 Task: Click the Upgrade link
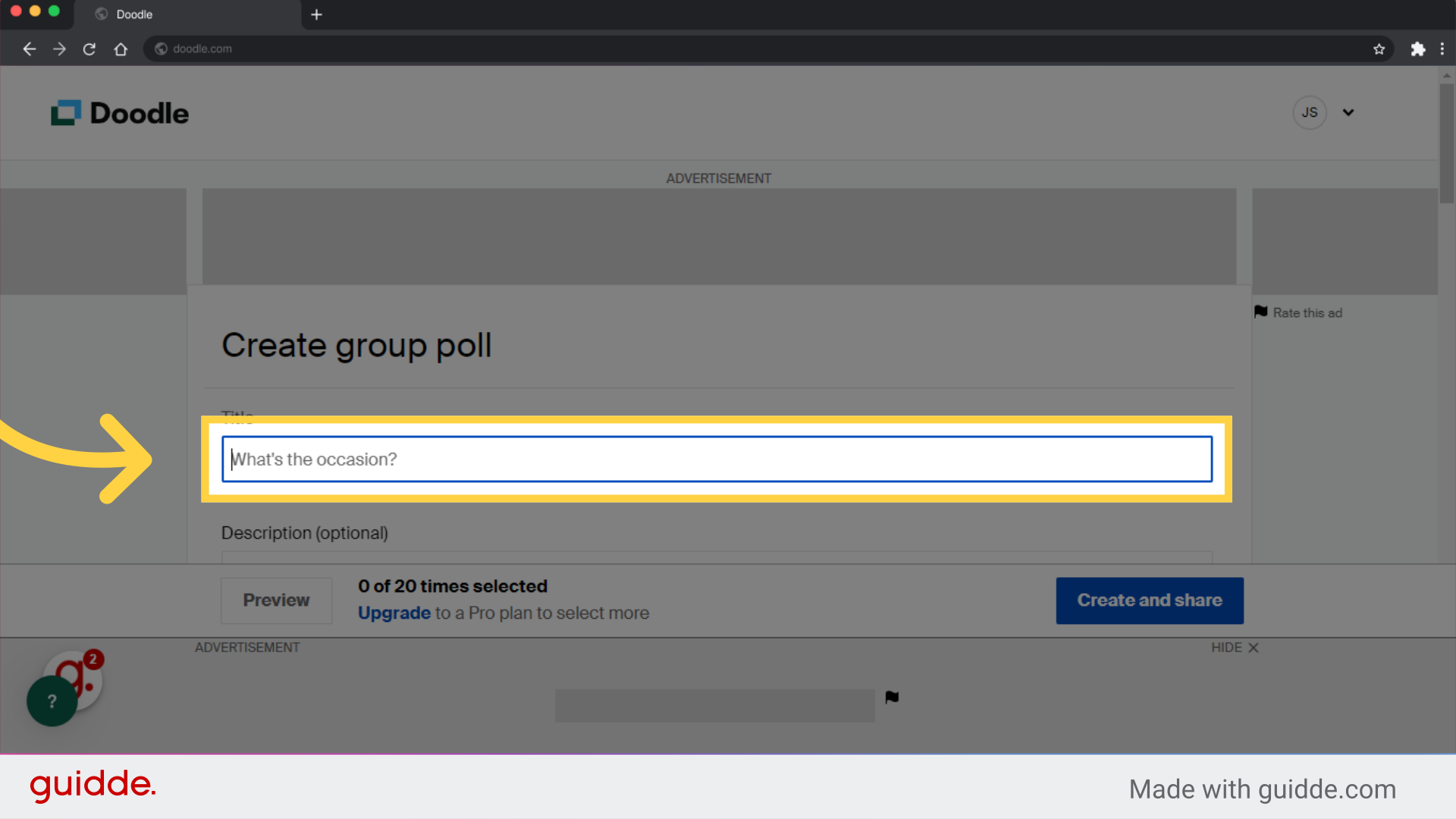pos(394,613)
